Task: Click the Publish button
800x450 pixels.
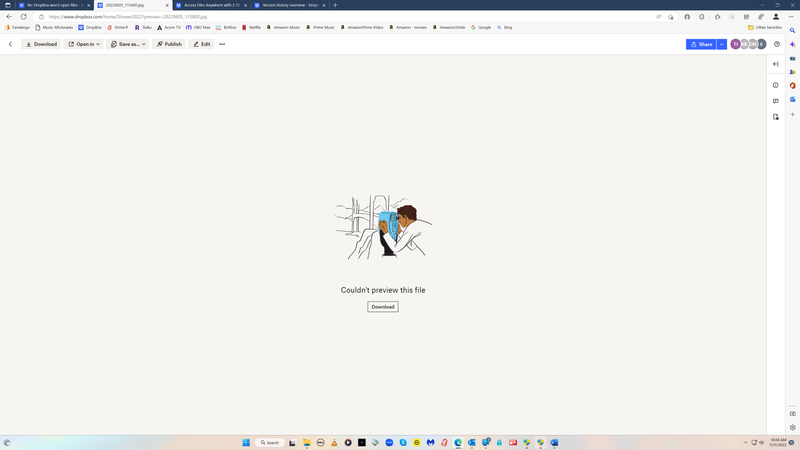Action: tap(169, 44)
